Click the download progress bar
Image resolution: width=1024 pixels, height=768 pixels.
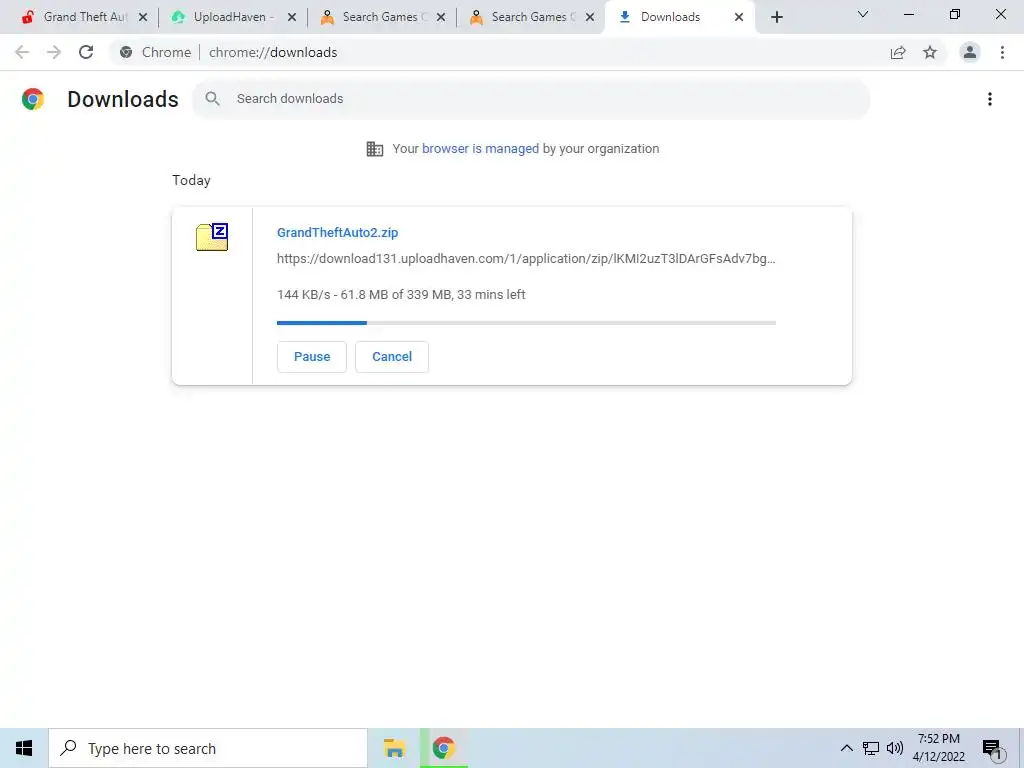tap(526, 323)
